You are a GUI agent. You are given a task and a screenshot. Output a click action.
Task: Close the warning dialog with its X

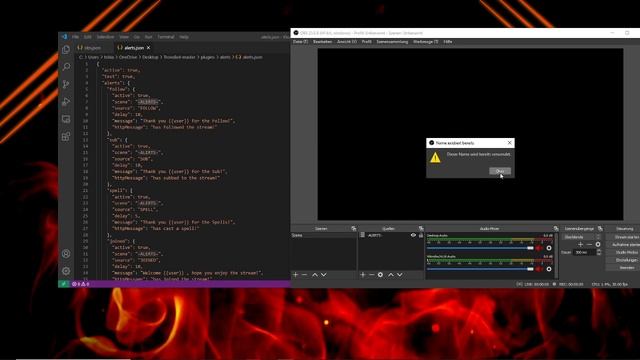pos(509,143)
